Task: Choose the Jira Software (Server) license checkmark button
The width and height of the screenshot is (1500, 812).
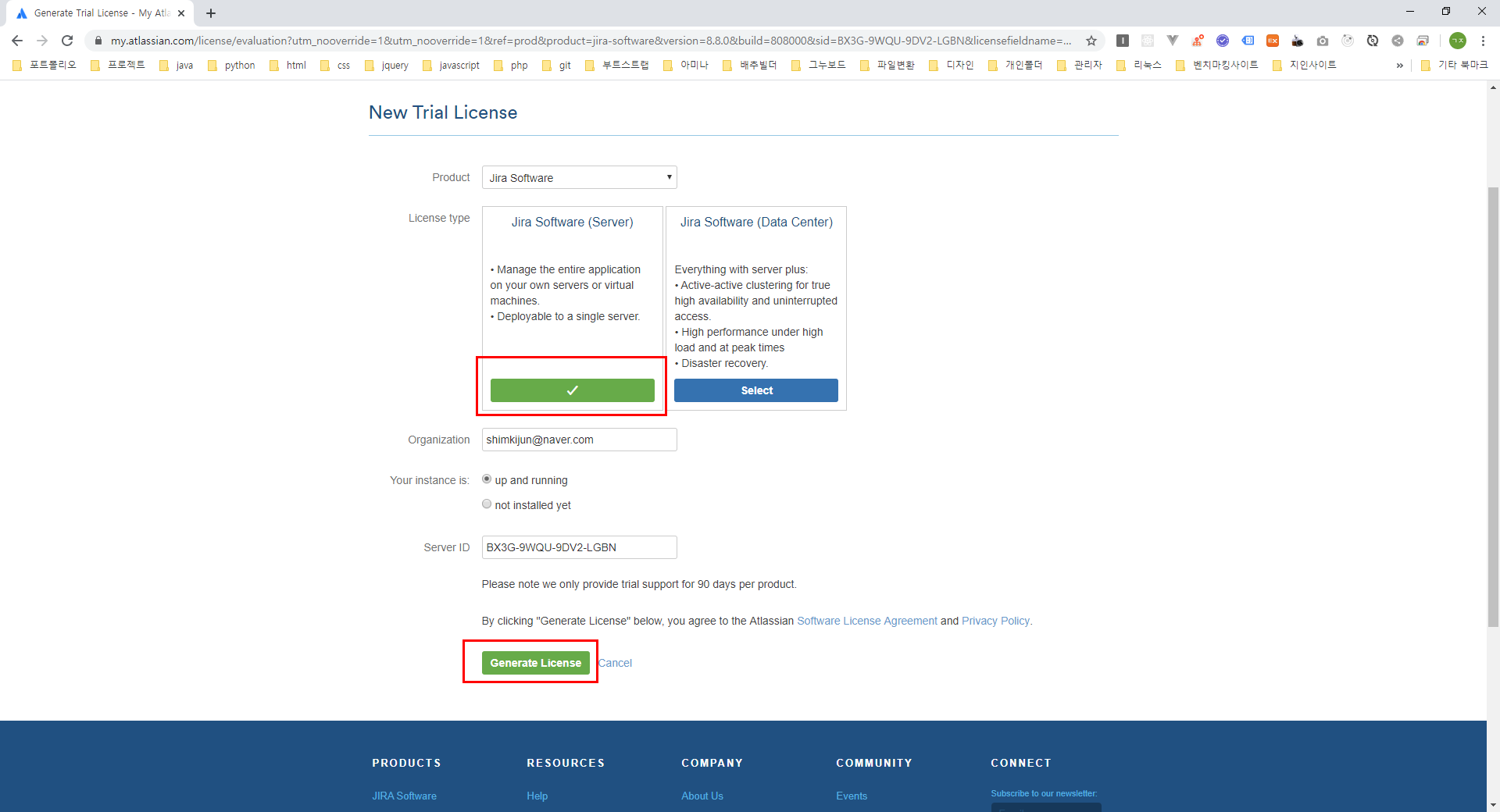Action: pyautogui.click(x=572, y=390)
